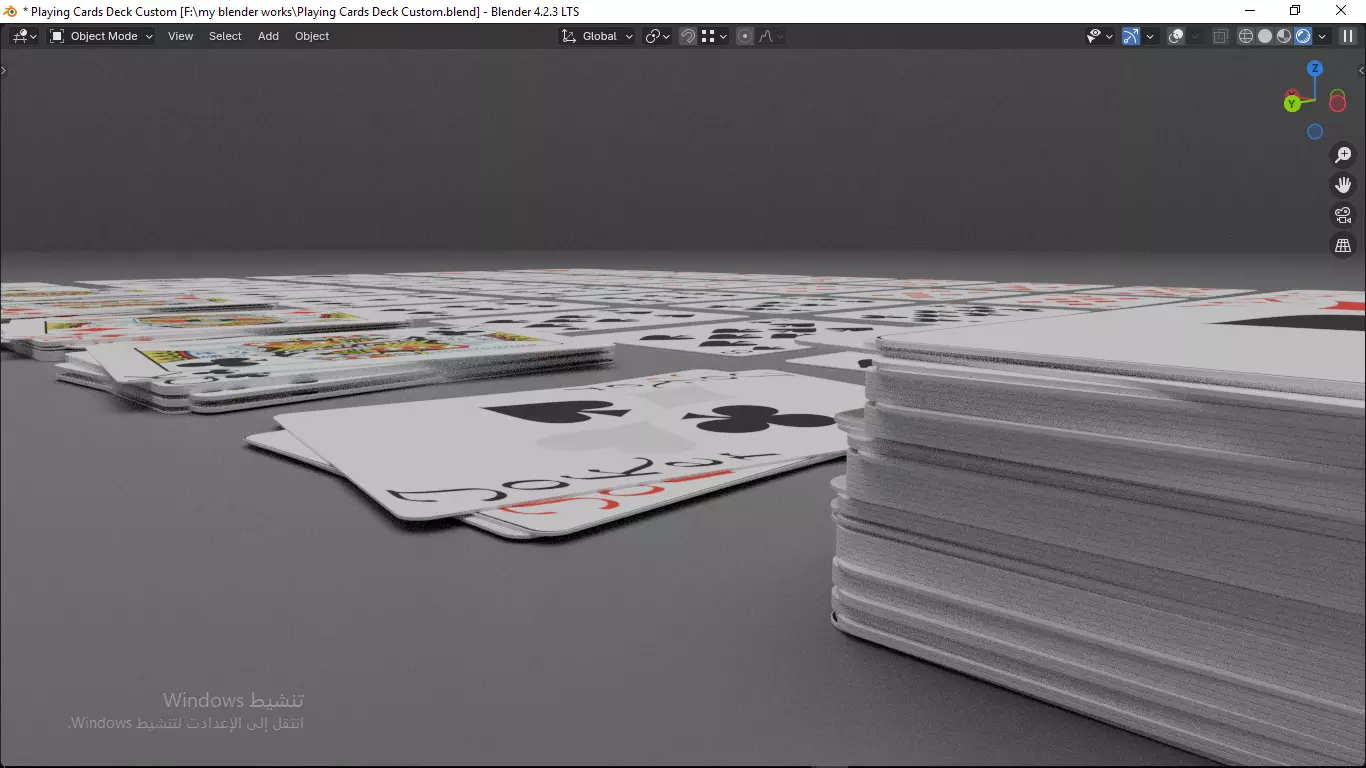This screenshot has width=1366, height=768.
Task: Open the transform pivot point dropdown
Action: click(657, 36)
